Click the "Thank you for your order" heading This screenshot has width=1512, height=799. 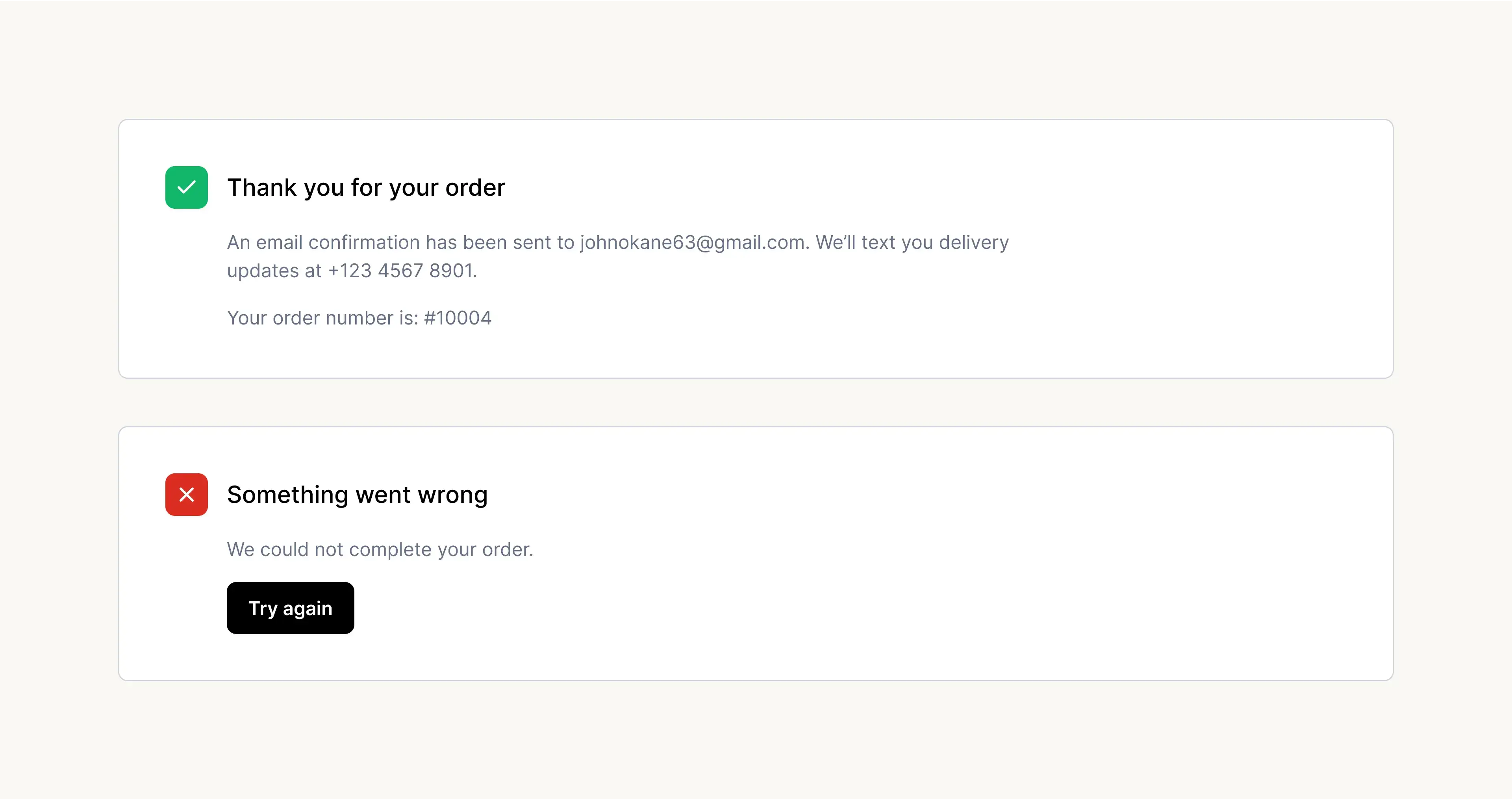(x=366, y=188)
